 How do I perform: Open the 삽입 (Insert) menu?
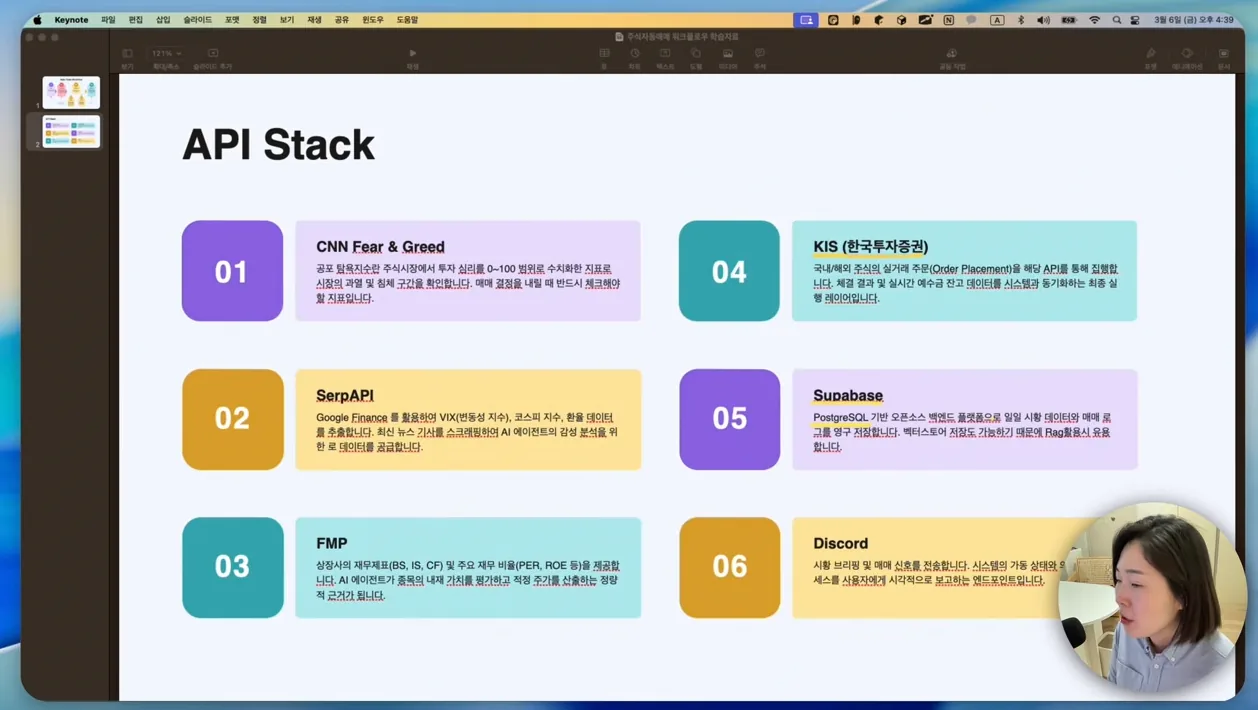[163, 20]
